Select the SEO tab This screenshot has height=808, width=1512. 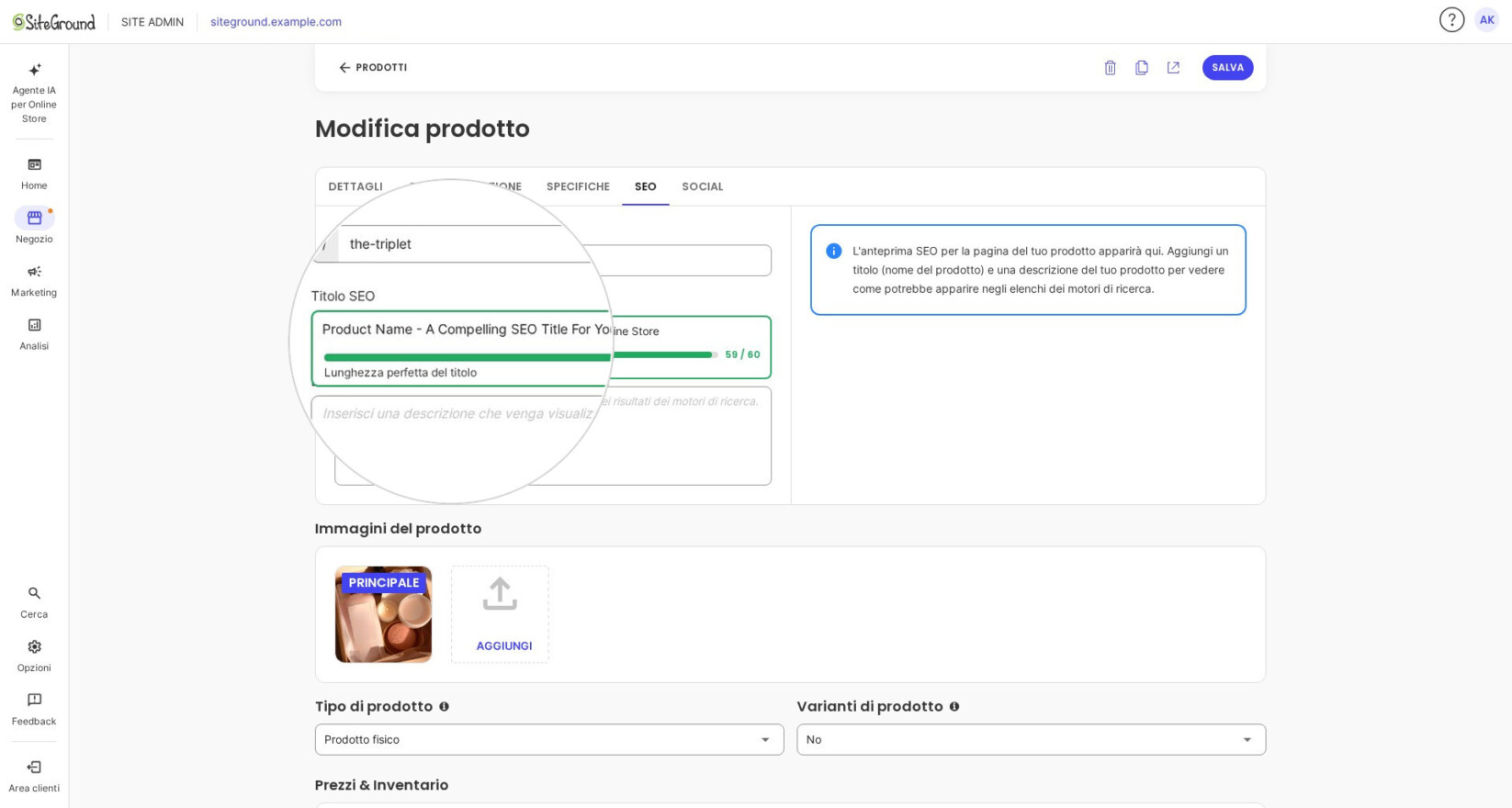646,186
